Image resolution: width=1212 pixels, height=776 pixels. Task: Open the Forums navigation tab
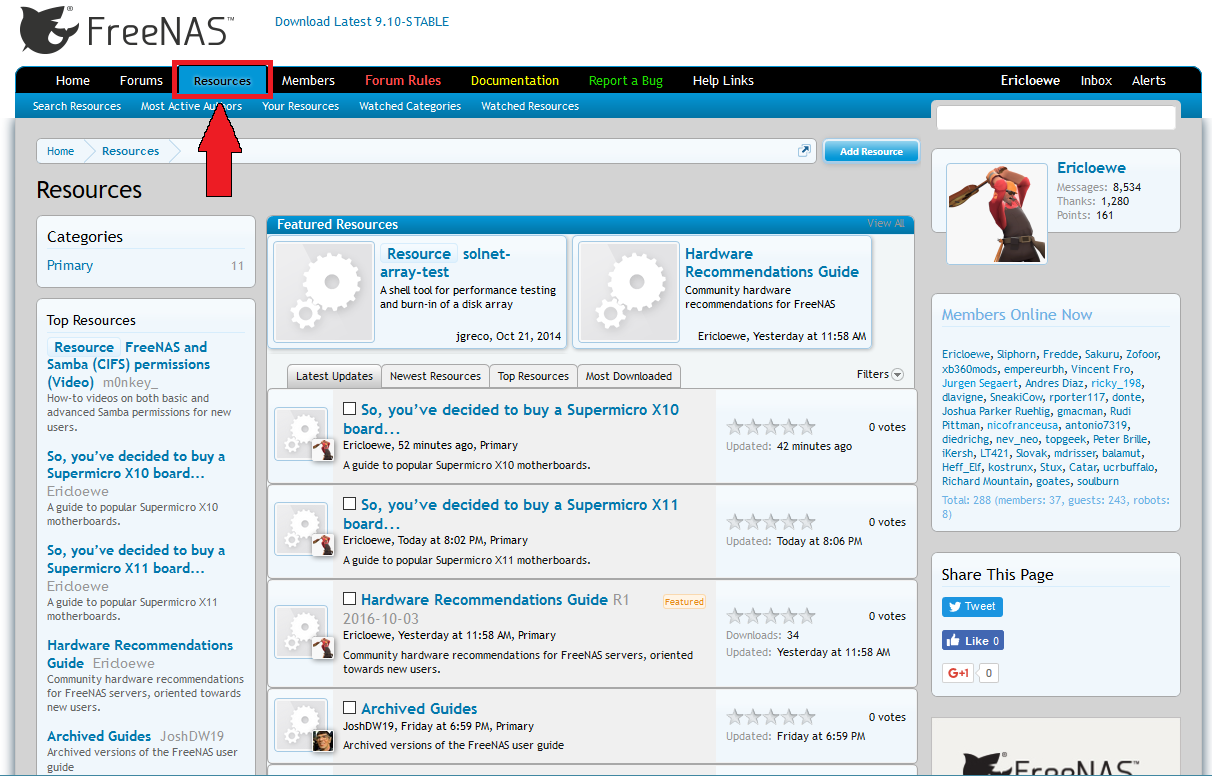click(x=141, y=81)
